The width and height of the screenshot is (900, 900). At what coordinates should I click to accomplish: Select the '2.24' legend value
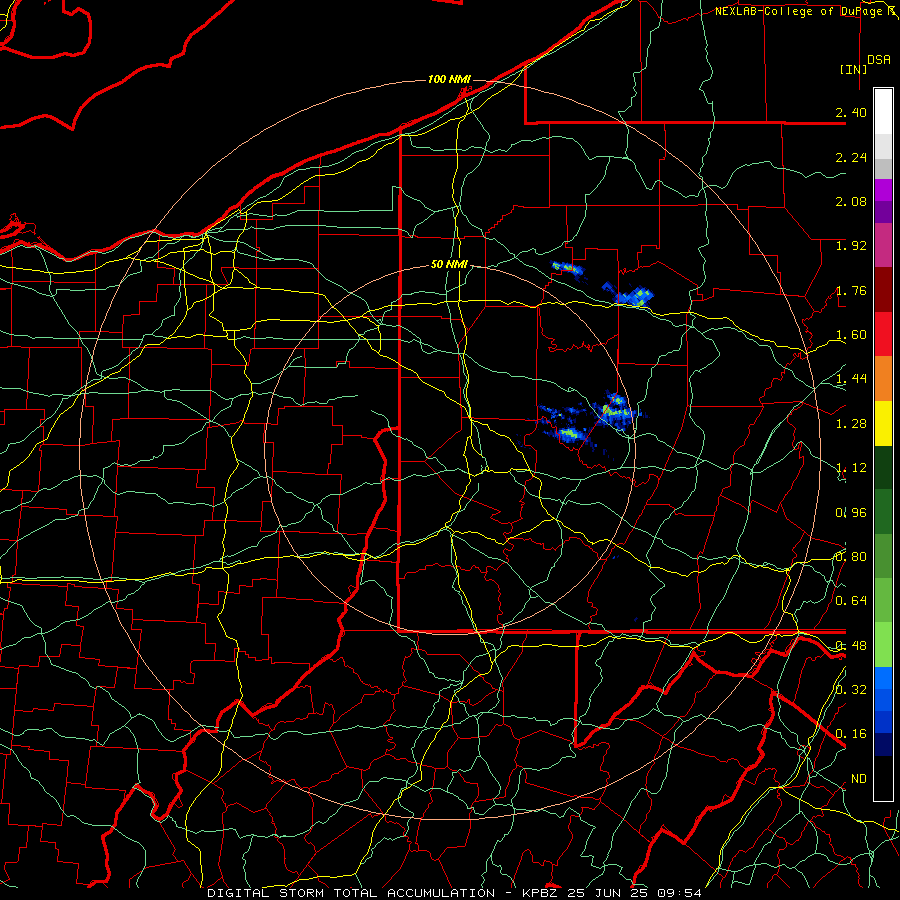click(x=851, y=157)
